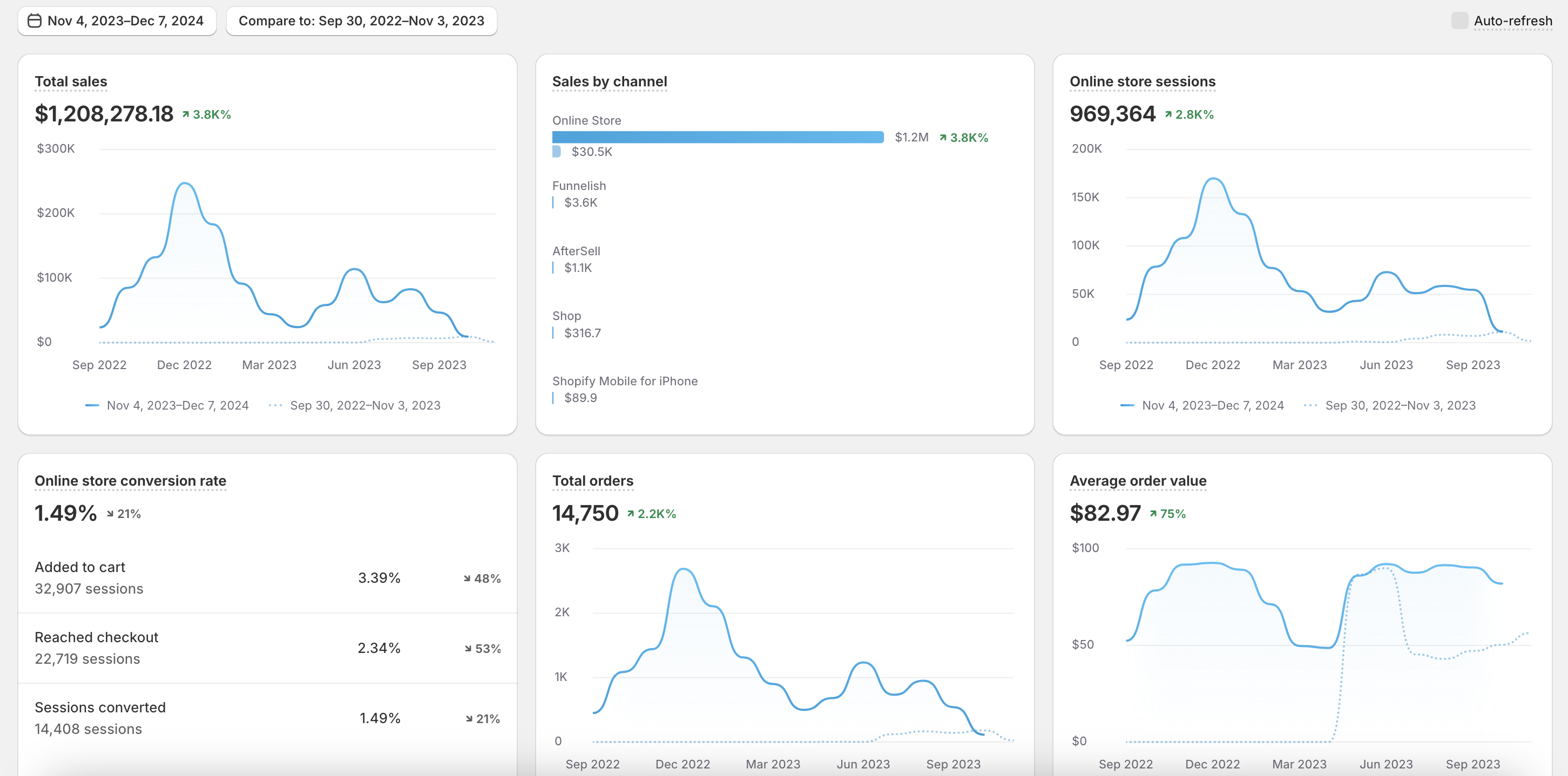1568x776 pixels.
Task: Click the Online store sessions heading
Action: point(1142,81)
